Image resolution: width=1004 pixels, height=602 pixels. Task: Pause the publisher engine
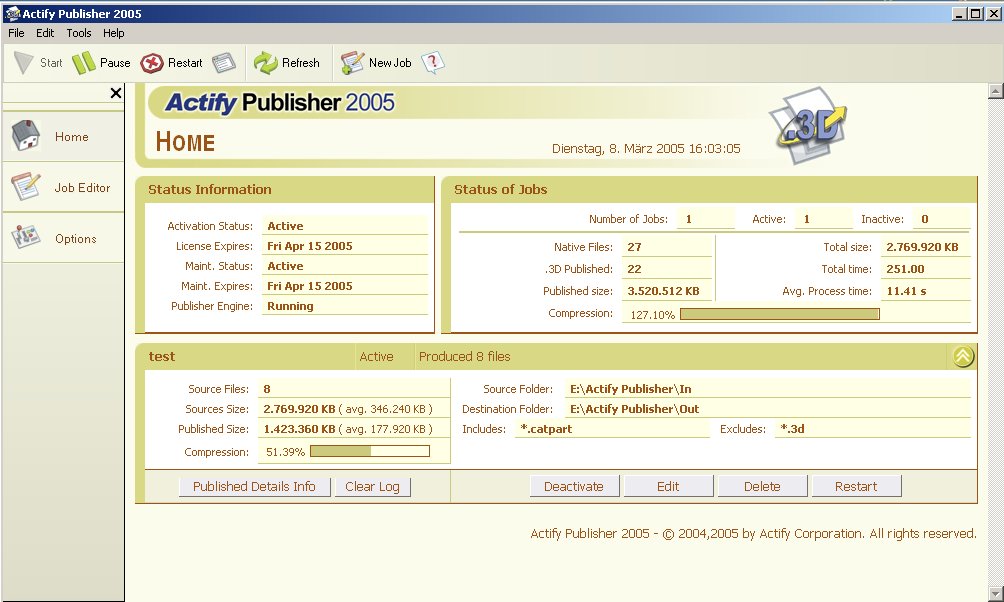tap(101, 63)
